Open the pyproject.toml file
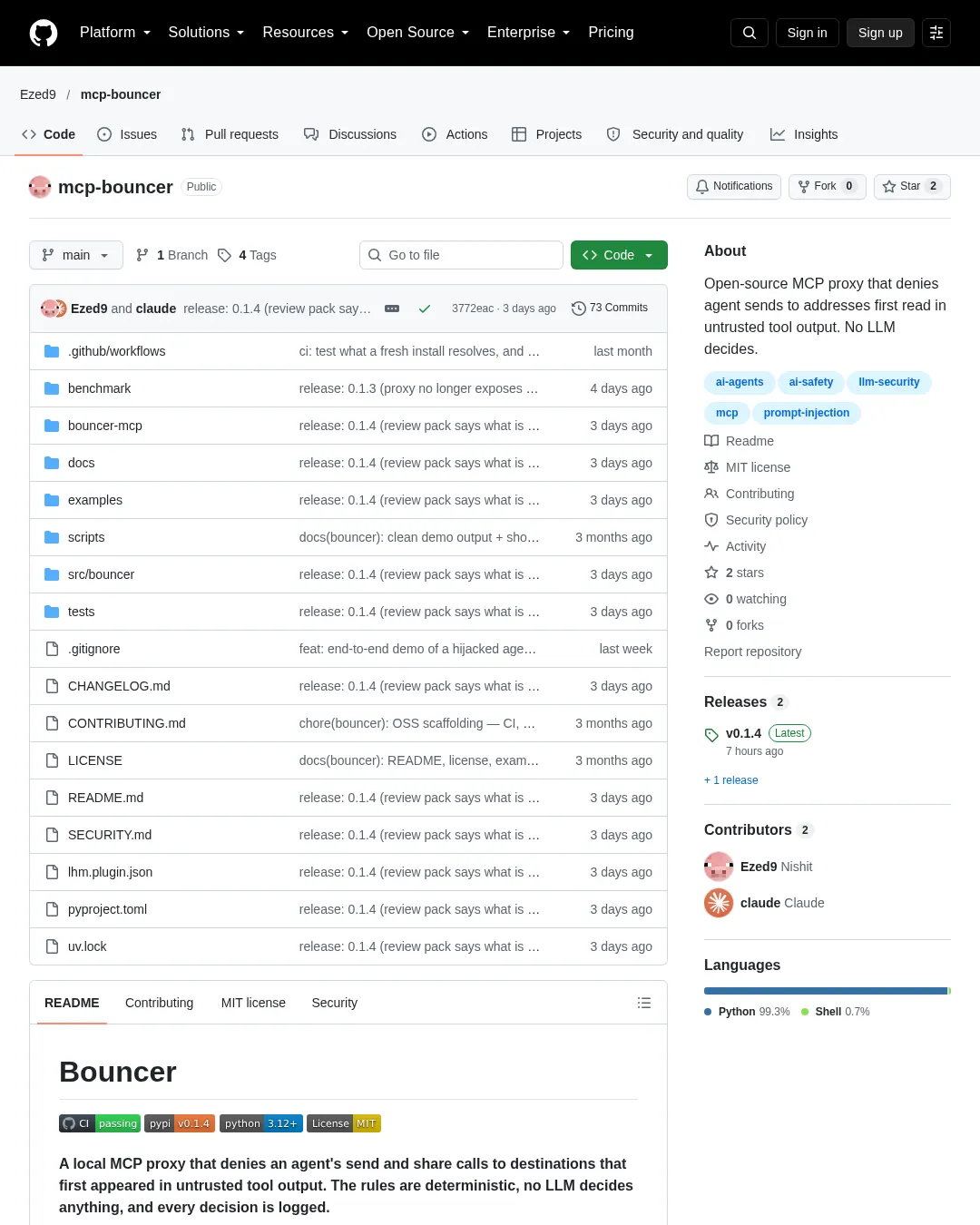Viewport: 980px width, 1225px height. (107, 909)
